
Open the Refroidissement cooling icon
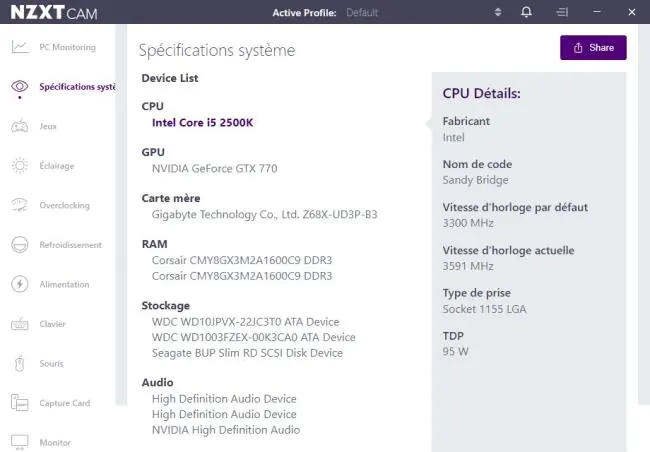pyautogui.click(x=20, y=245)
